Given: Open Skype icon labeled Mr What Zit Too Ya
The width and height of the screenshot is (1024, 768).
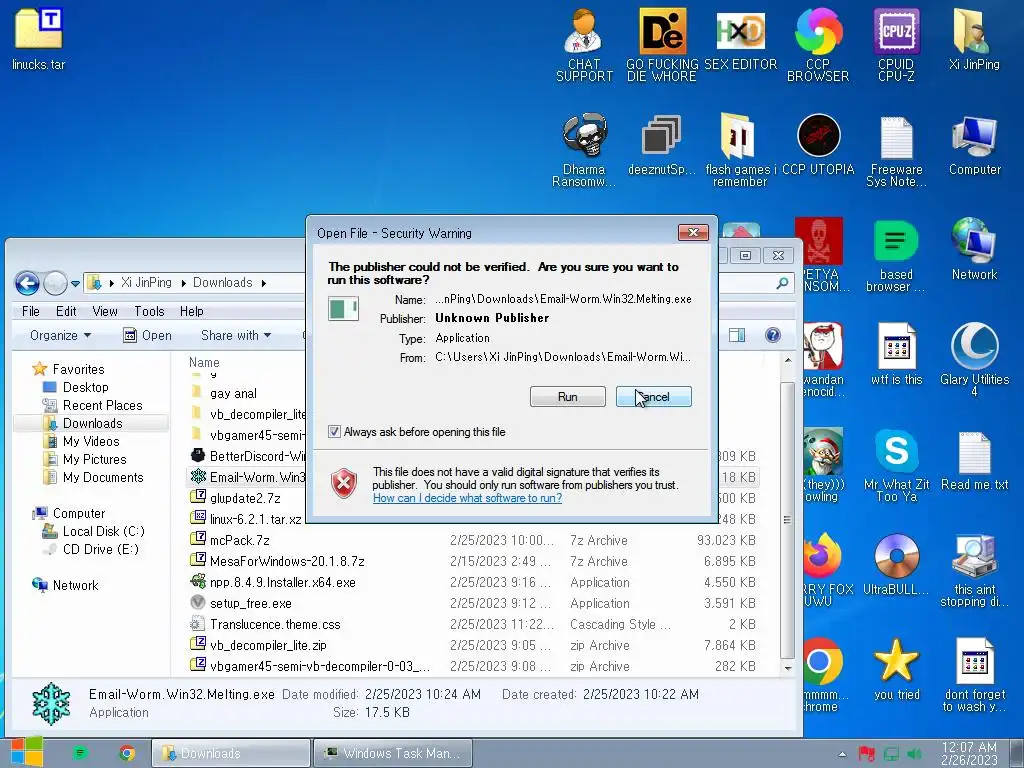Looking at the screenshot, I should [x=896, y=466].
